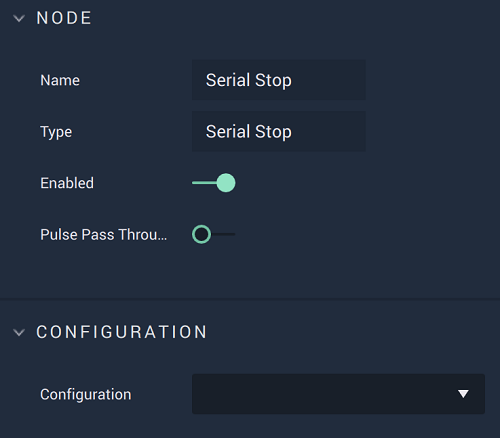Open the empty Configuration dropdown box
Screen dimensions: 500x438
coord(338,394)
